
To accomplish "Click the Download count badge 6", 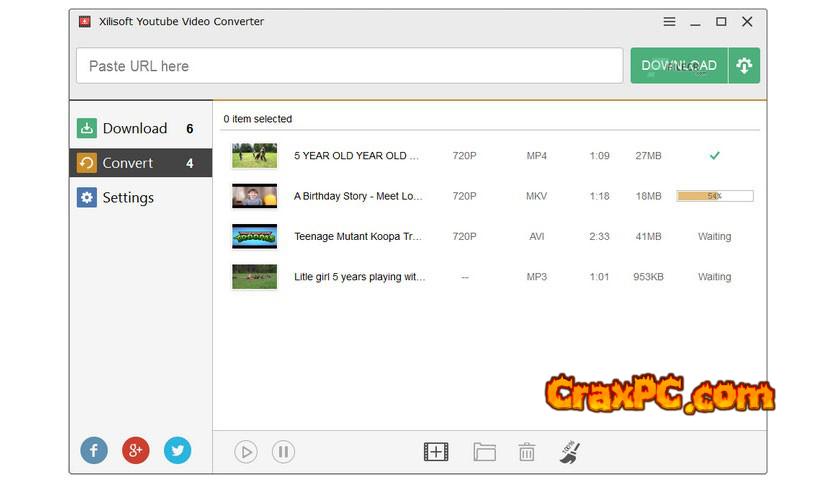I will tap(190, 128).
